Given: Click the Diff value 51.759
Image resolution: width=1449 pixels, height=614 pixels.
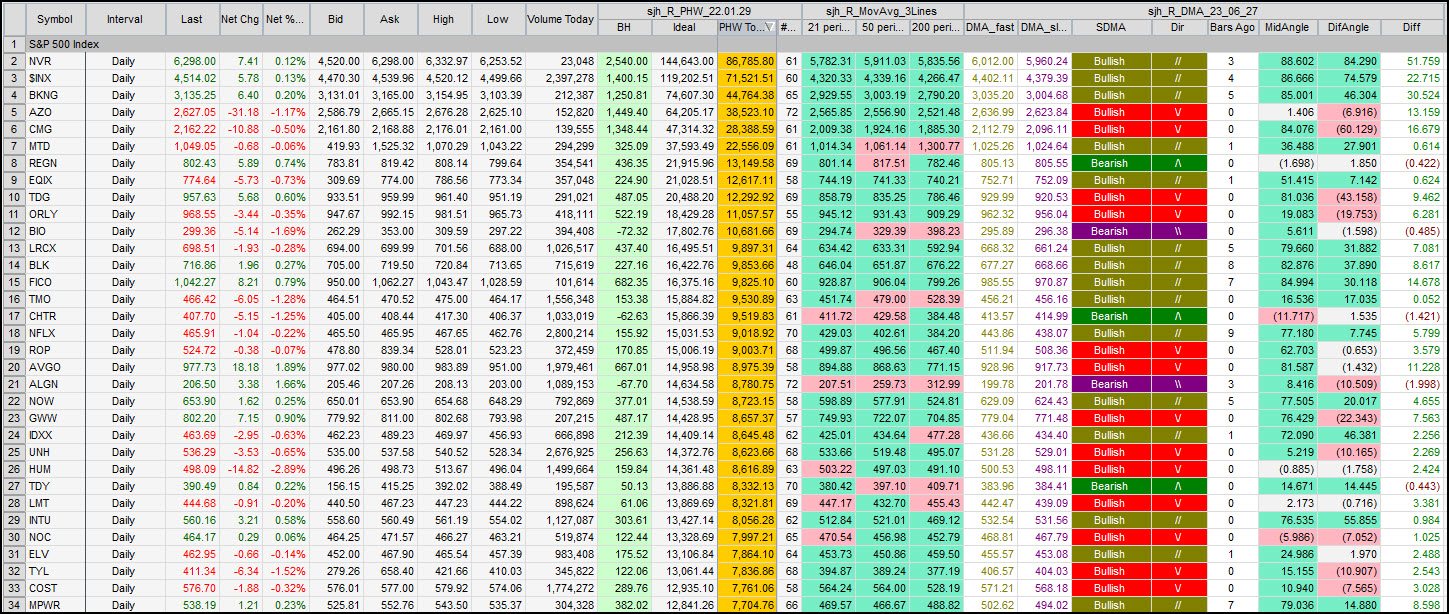Looking at the screenshot, I should pos(1412,62).
